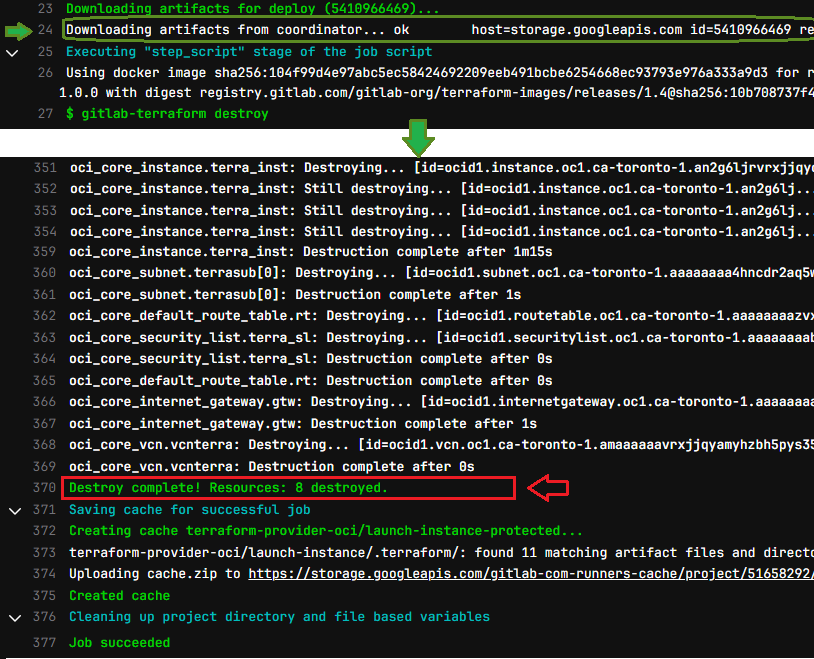Select "security_list.terra_sl: Destroying..." log line
Image resolution: width=814 pixels, height=659 pixels.
(442, 338)
